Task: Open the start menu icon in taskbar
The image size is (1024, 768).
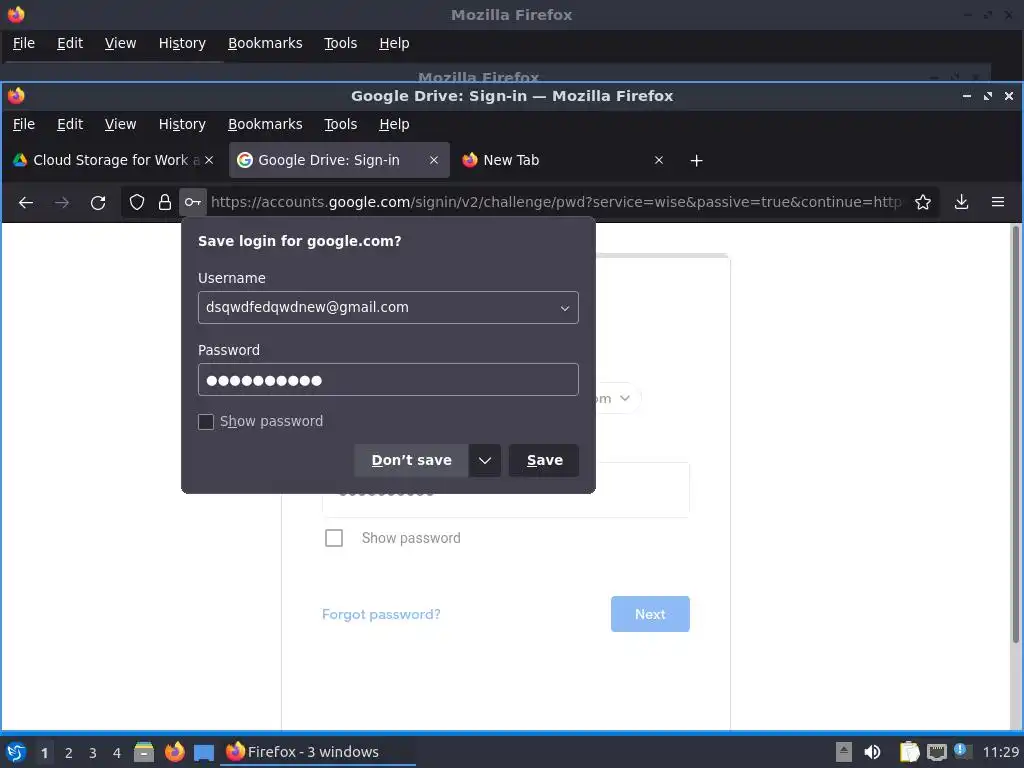Action: [x=16, y=752]
